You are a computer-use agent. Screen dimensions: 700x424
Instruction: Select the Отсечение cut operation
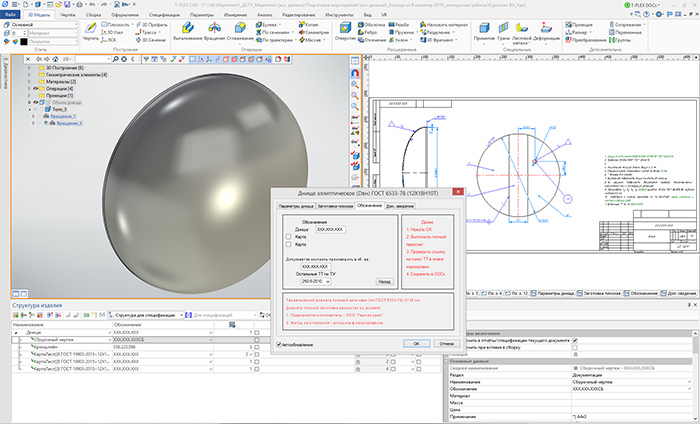[x=372, y=40]
